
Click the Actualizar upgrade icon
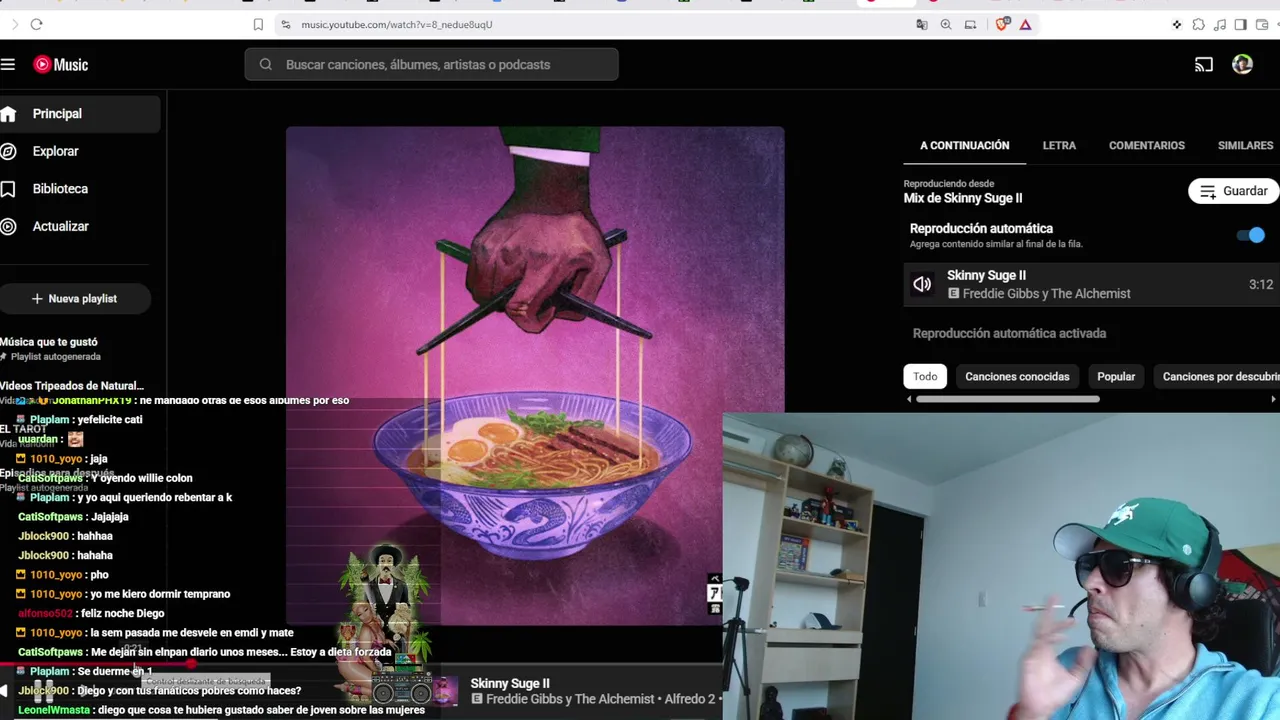[9, 227]
